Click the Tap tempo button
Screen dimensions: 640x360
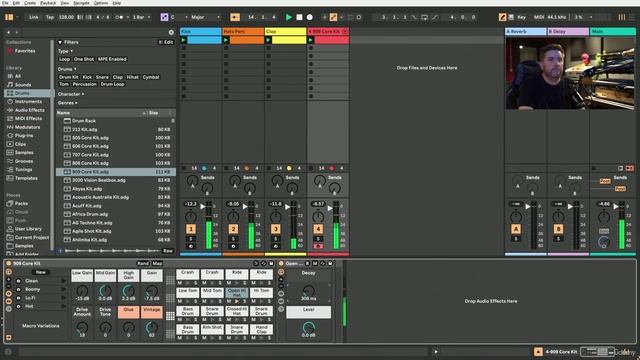pyautogui.click(x=50, y=17)
